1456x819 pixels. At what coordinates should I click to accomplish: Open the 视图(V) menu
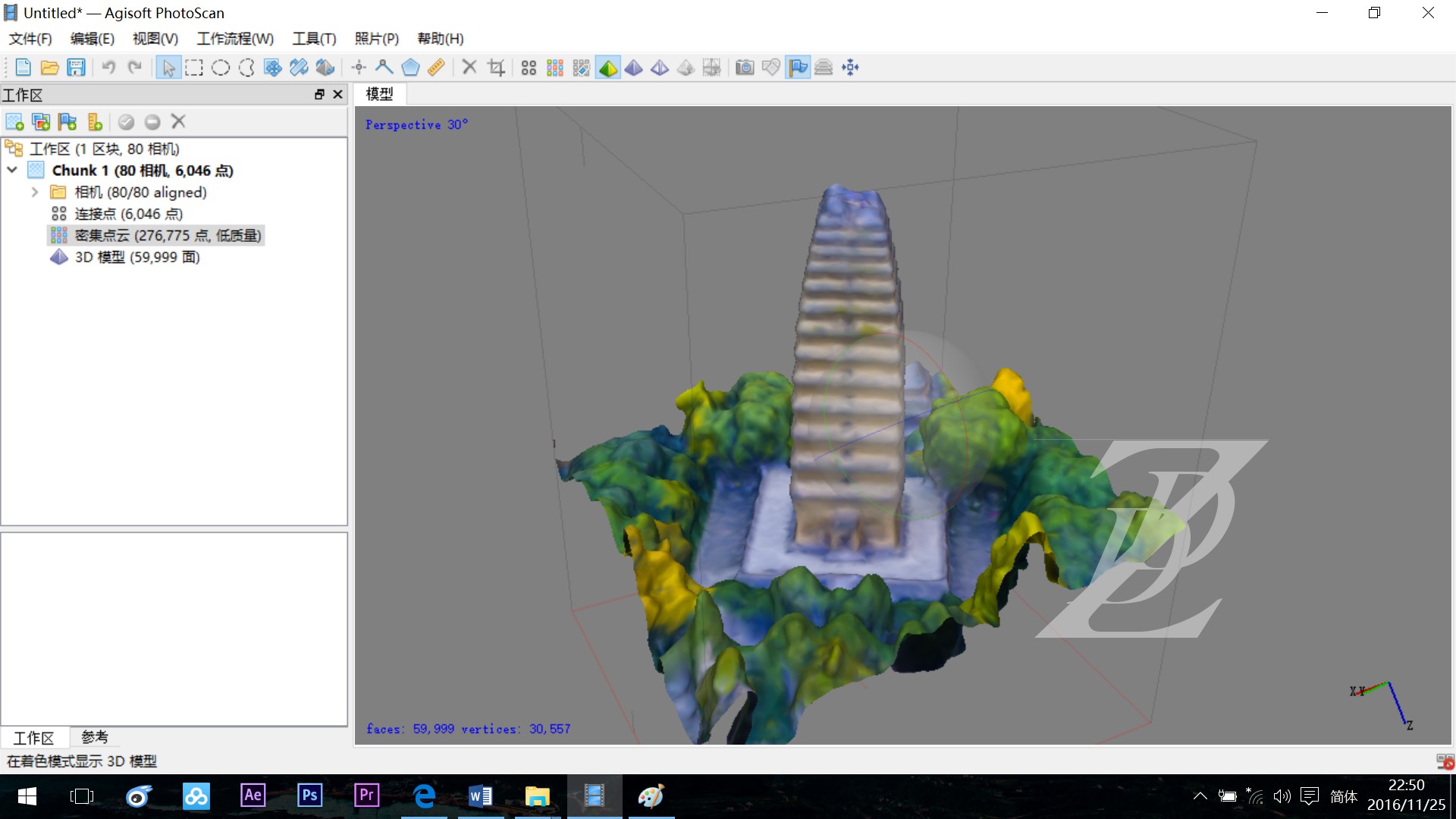155,39
